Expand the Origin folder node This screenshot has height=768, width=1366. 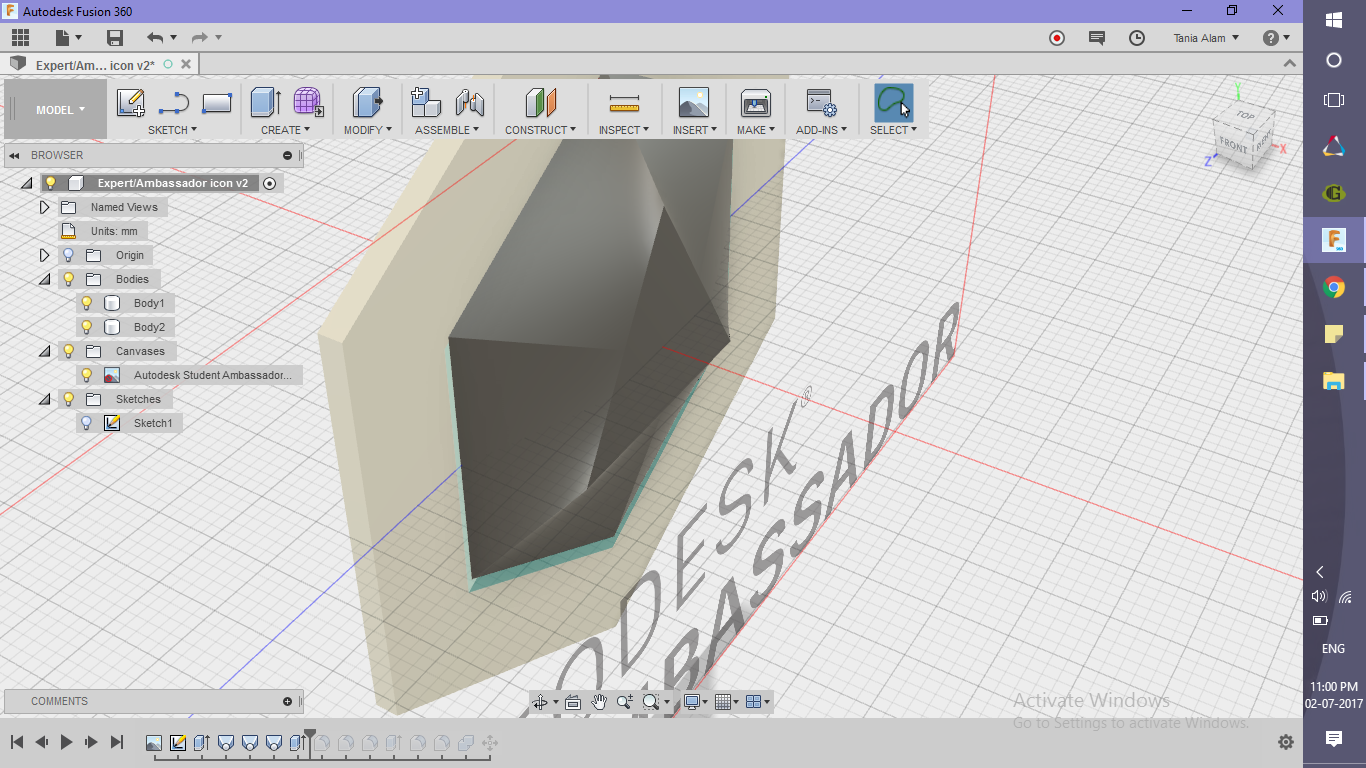tap(44, 255)
